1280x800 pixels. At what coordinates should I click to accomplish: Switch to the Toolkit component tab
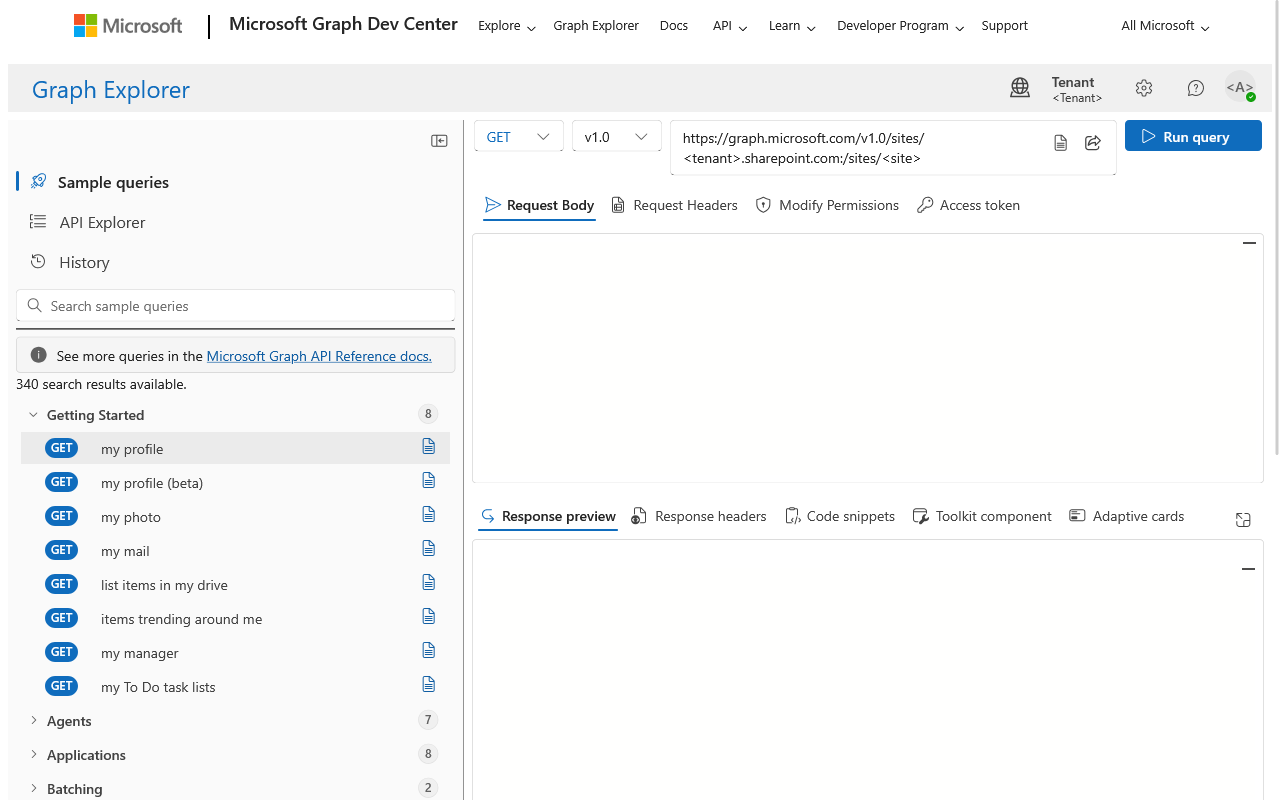pyautogui.click(x=982, y=516)
